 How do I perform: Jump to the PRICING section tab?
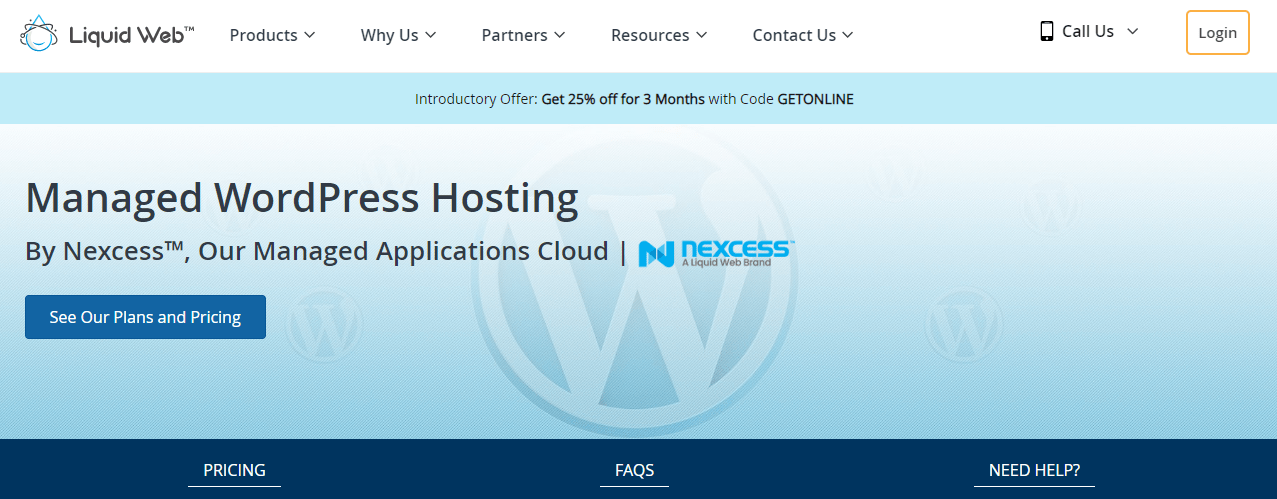point(234,470)
